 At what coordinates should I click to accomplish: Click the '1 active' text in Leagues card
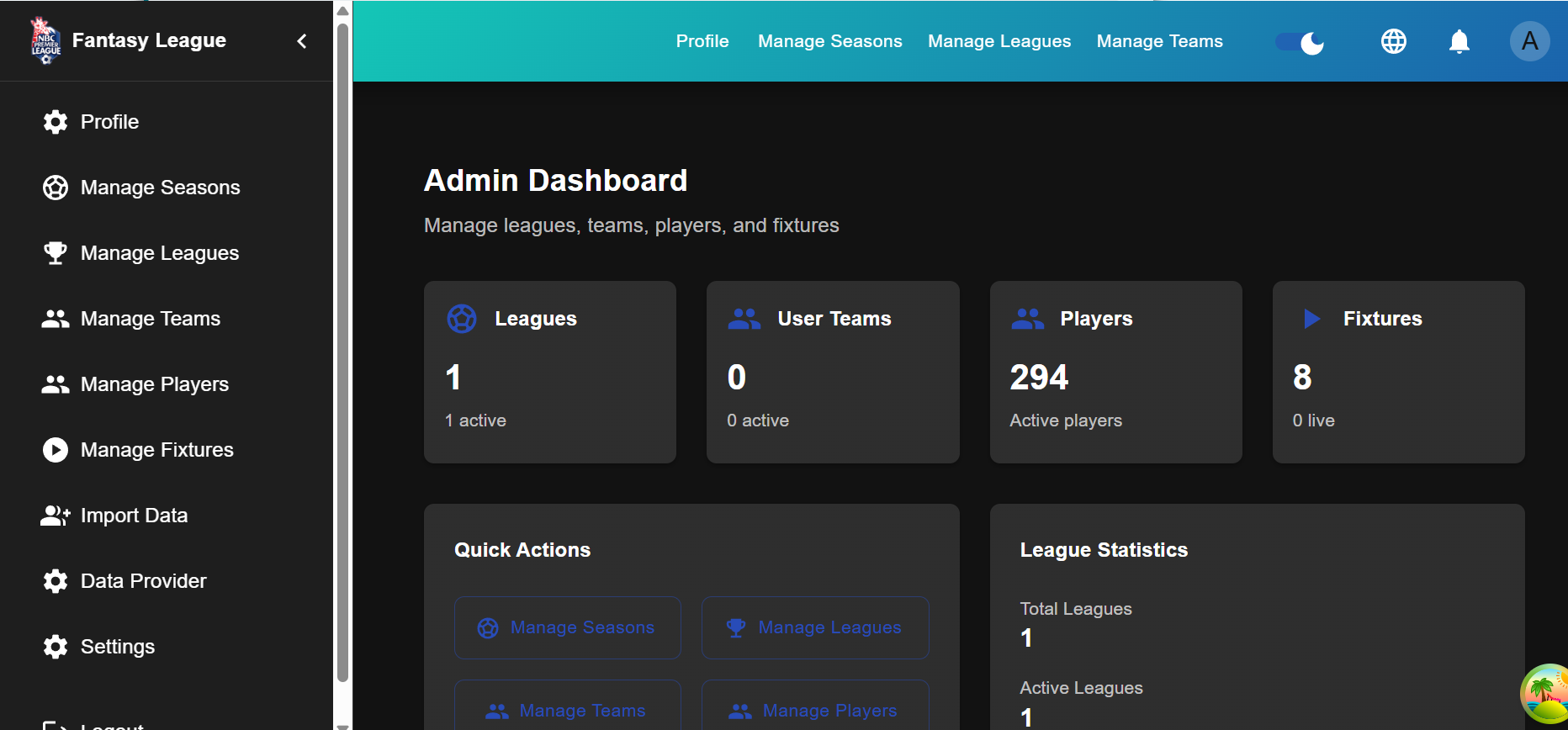click(475, 421)
